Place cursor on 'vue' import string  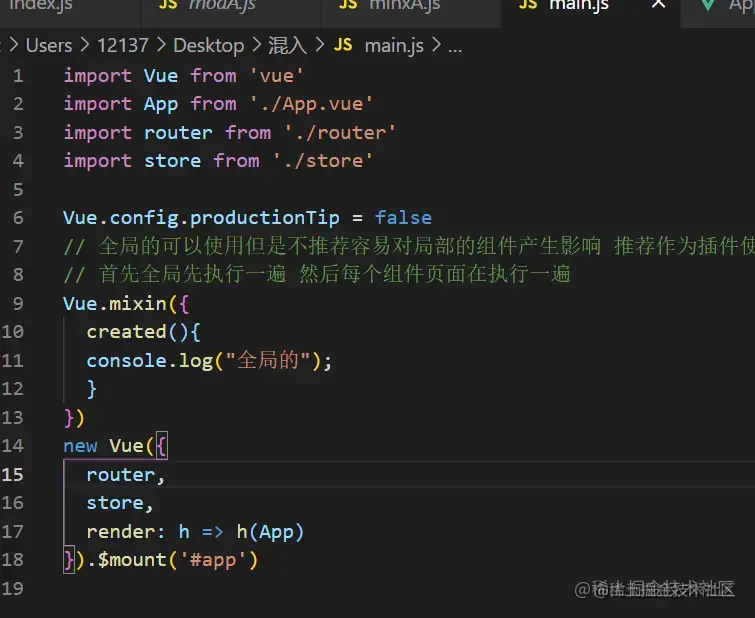tap(276, 76)
